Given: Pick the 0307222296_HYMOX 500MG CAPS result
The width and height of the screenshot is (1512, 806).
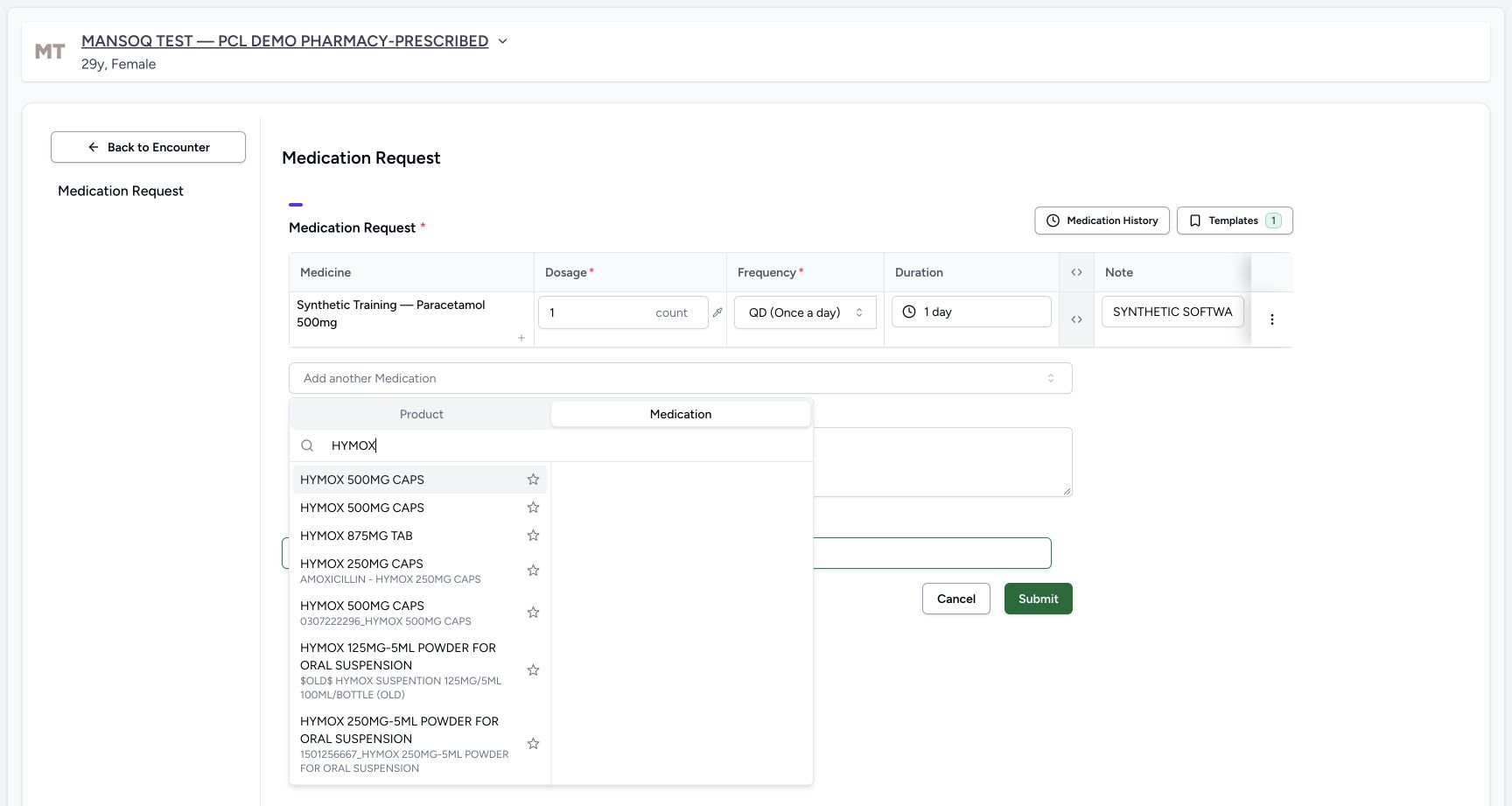Looking at the screenshot, I should (420, 613).
